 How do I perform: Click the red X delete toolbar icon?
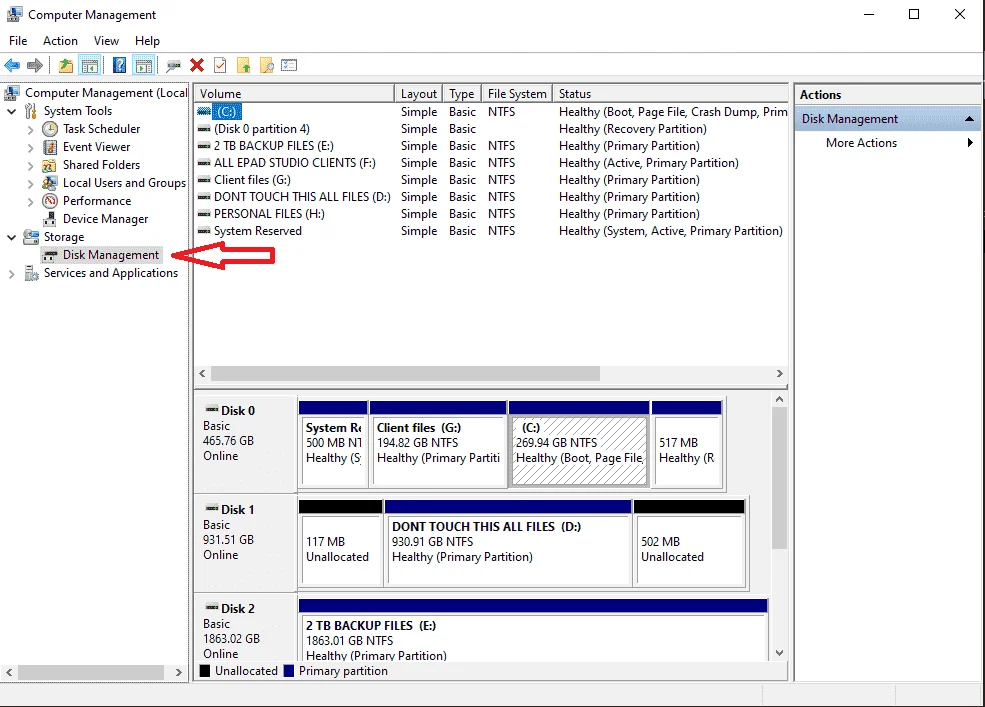pos(197,65)
